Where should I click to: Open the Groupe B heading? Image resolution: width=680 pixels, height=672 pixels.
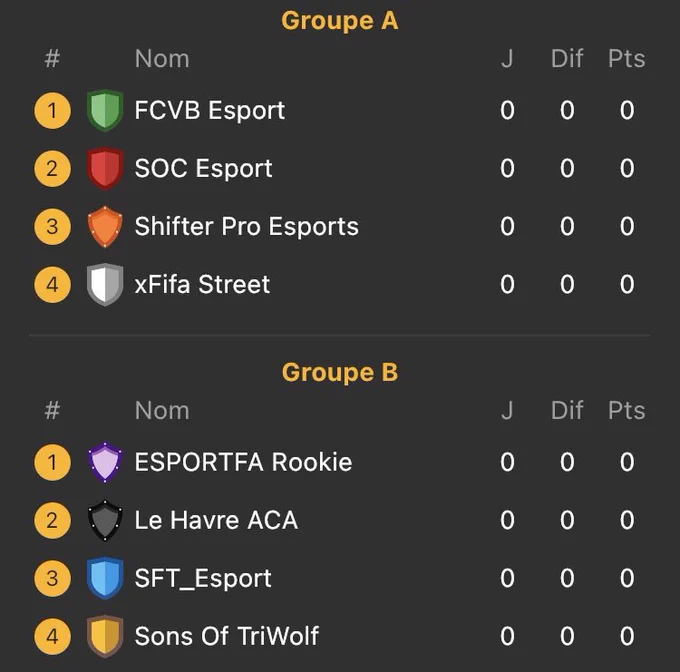coord(340,372)
